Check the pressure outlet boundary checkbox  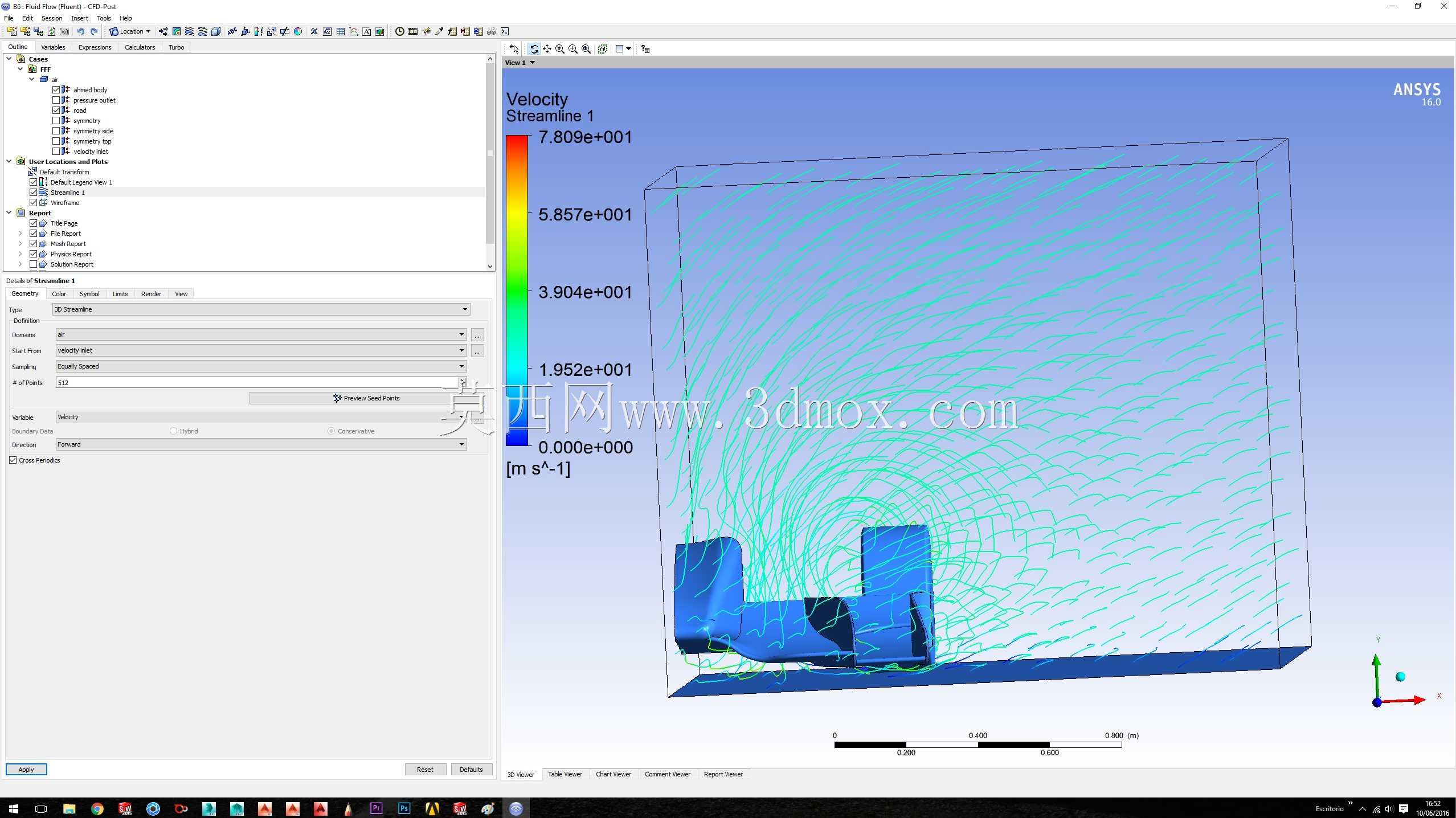click(56, 100)
